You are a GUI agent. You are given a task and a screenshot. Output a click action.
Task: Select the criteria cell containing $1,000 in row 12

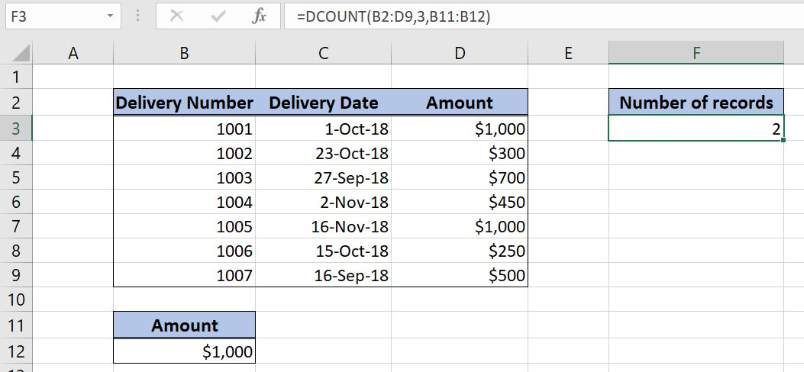(x=184, y=351)
